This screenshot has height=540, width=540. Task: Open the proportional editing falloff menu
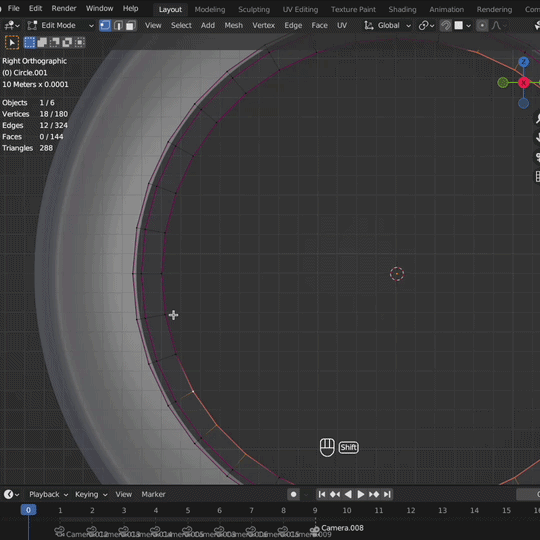(499, 25)
